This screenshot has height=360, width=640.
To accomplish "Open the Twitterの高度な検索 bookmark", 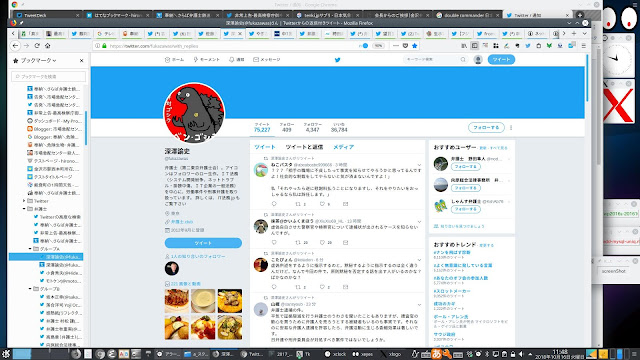I will (60, 217).
